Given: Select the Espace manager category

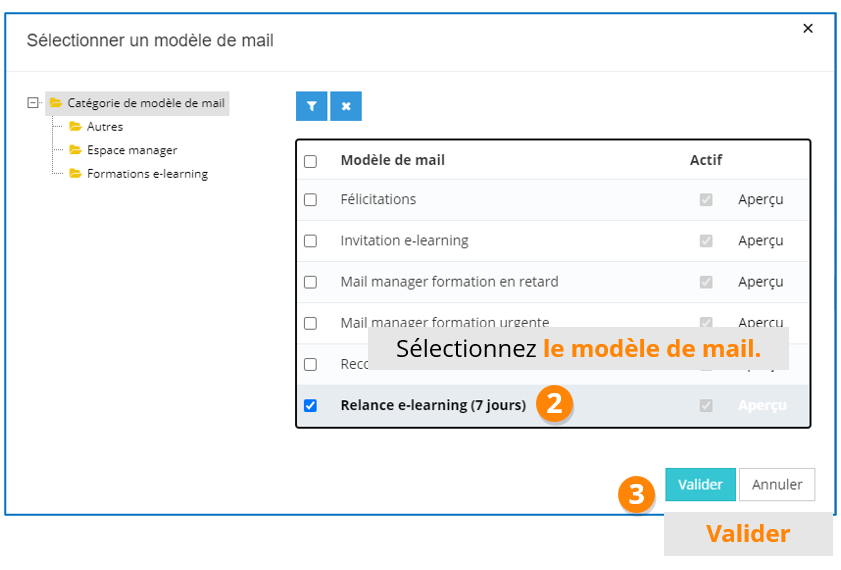Looking at the screenshot, I should click(x=132, y=150).
